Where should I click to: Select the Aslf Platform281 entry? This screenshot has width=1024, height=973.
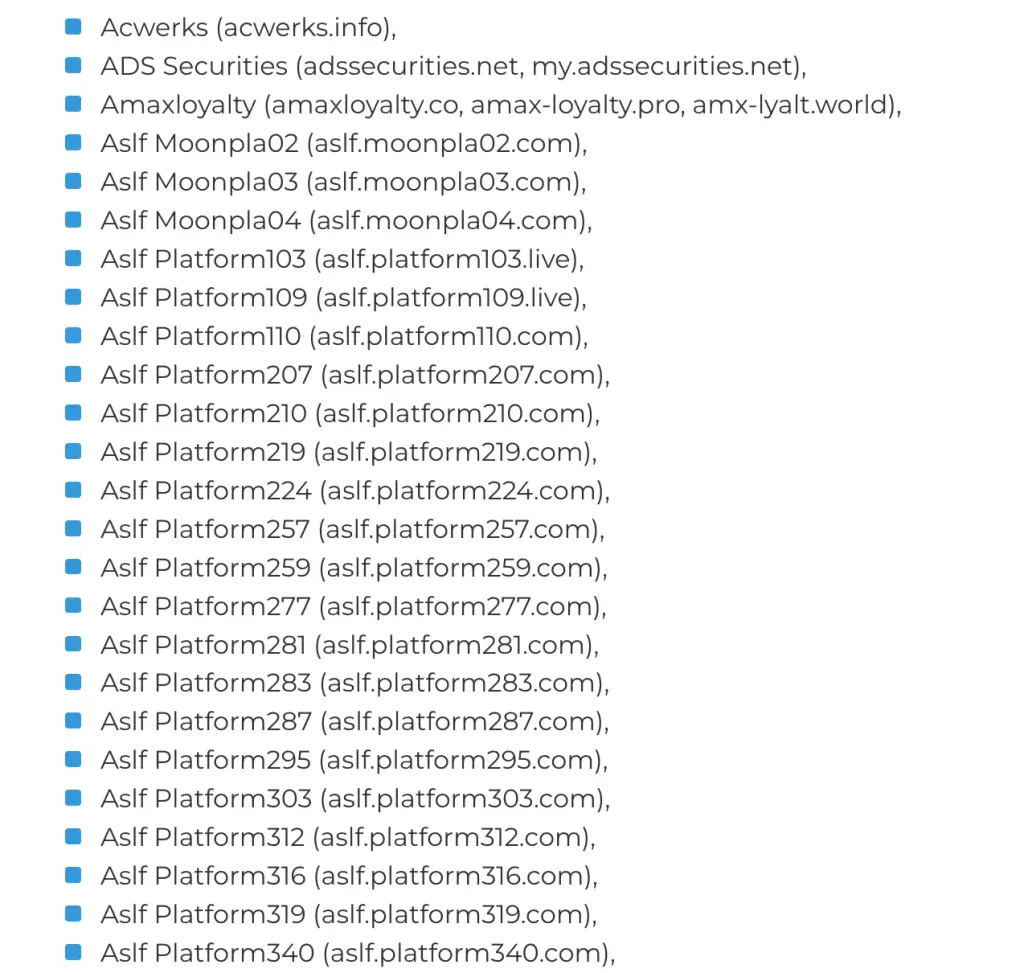point(349,644)
